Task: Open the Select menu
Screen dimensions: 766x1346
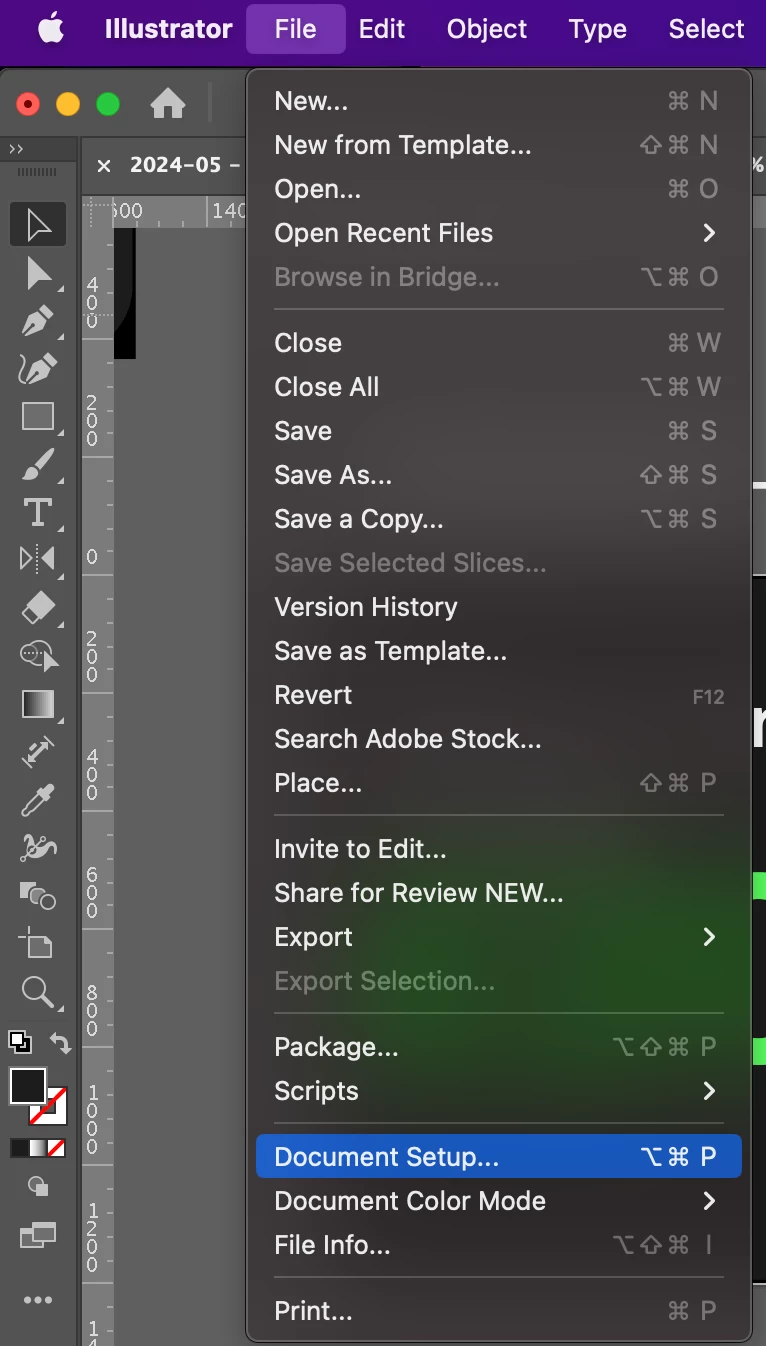Action: coord(706,29)
